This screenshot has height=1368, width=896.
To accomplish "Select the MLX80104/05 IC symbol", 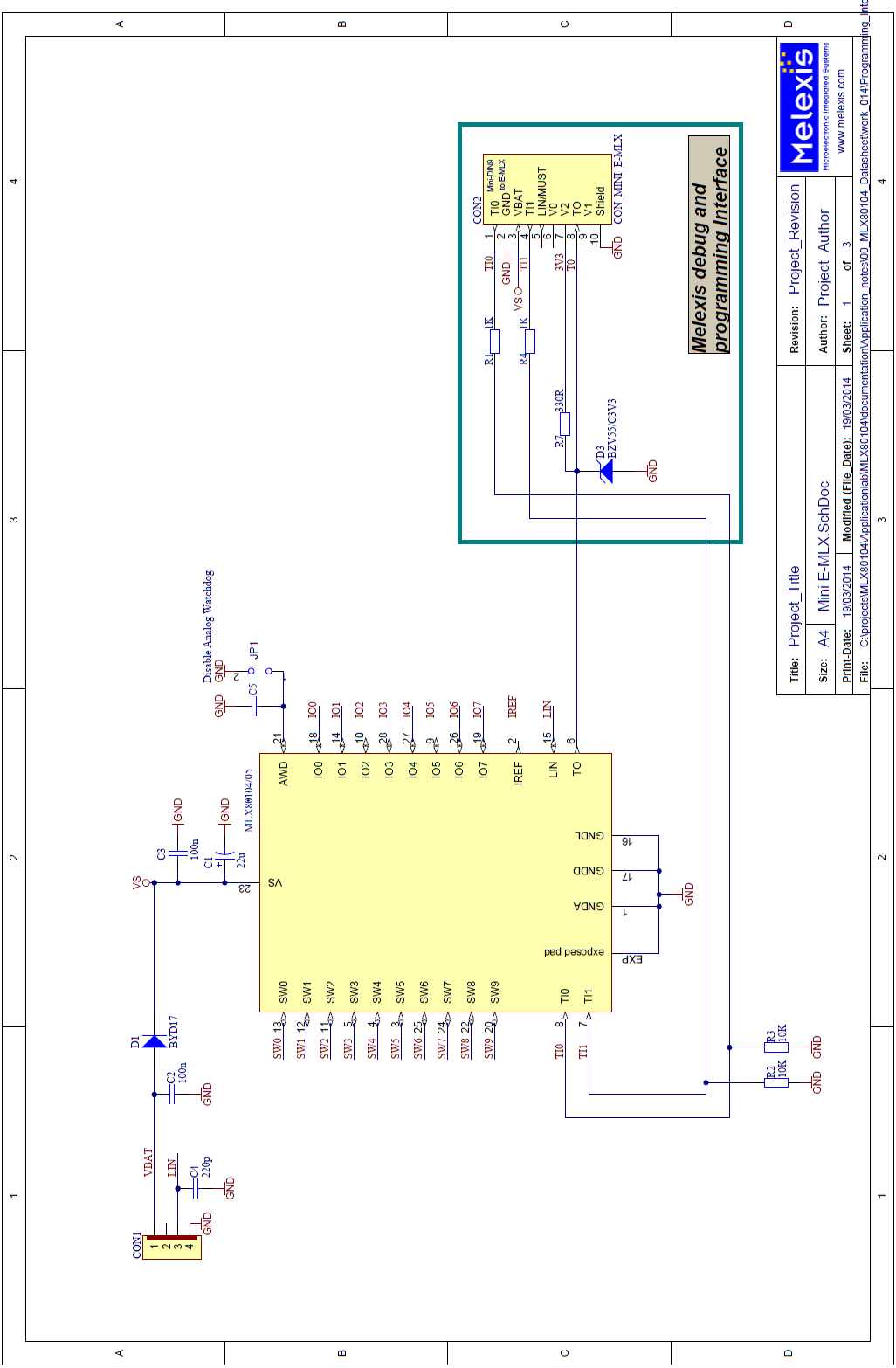I will click(x=434, y=882).
